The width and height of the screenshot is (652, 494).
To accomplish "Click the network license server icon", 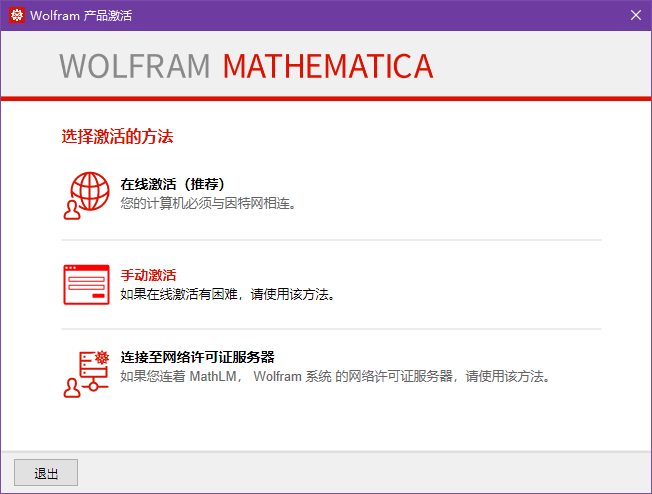I will tap(86, 374).
